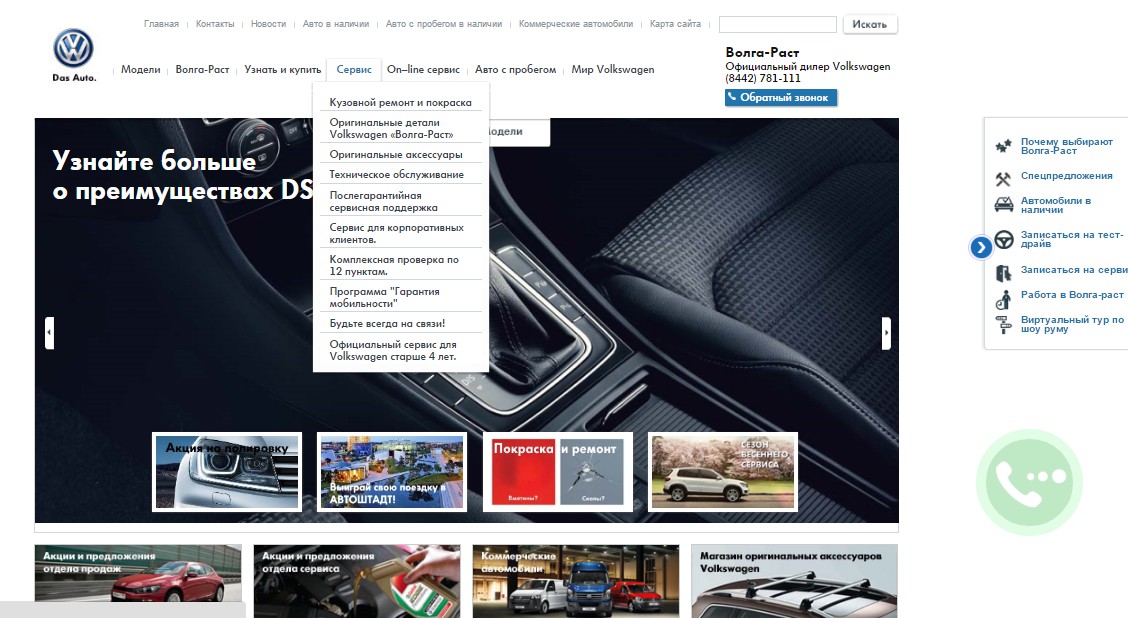1128x618 pixels.
Task: Click the Авто в наличии top link
Action: [336, 24]
